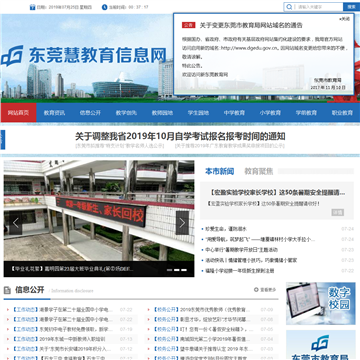Advance carousel with right arrow

click(182, 223)
